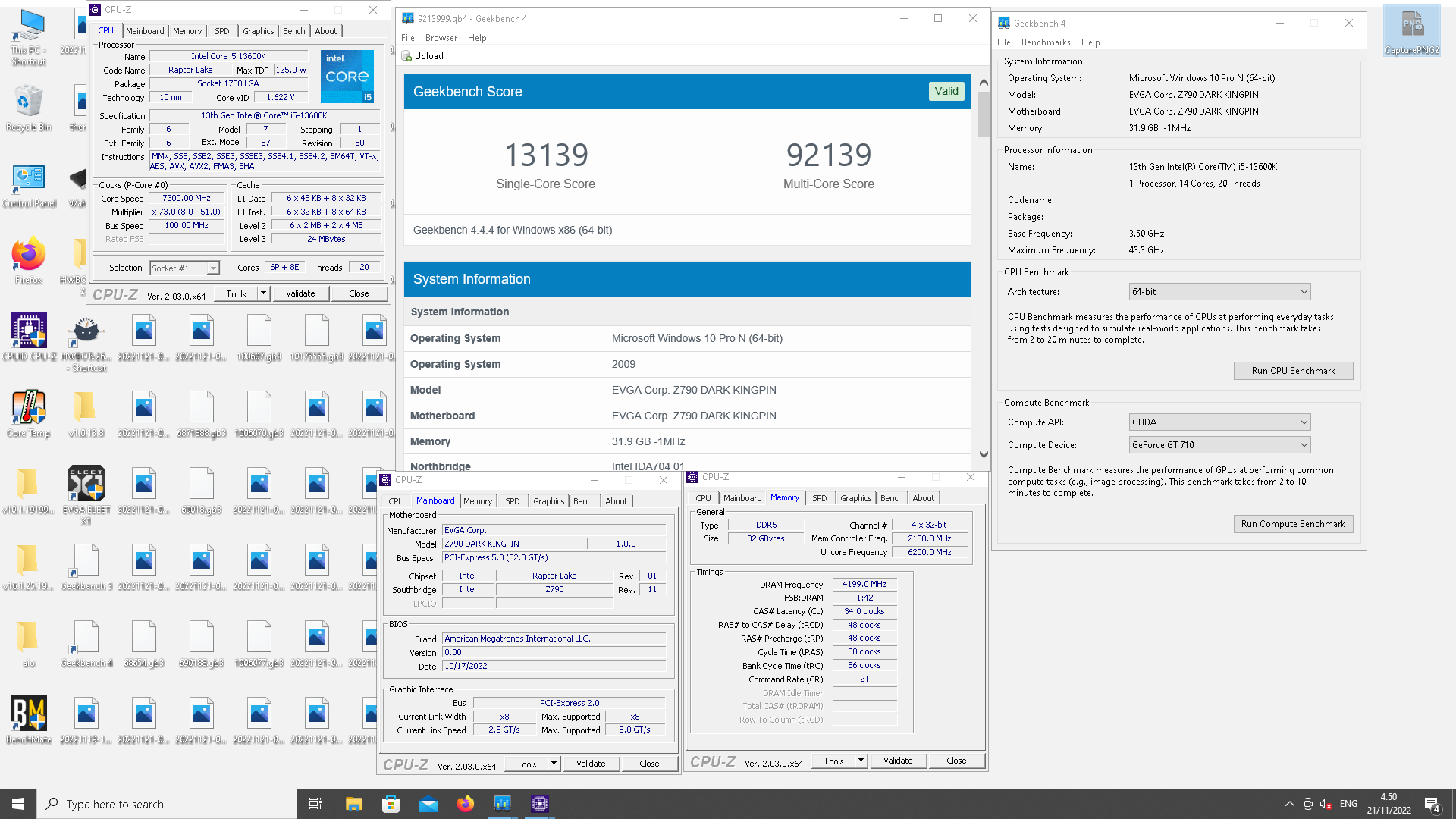This screenshot has width=1456, height=819.
Task: Launch Firefox from the desktop
Action: (x=29, y=262)
